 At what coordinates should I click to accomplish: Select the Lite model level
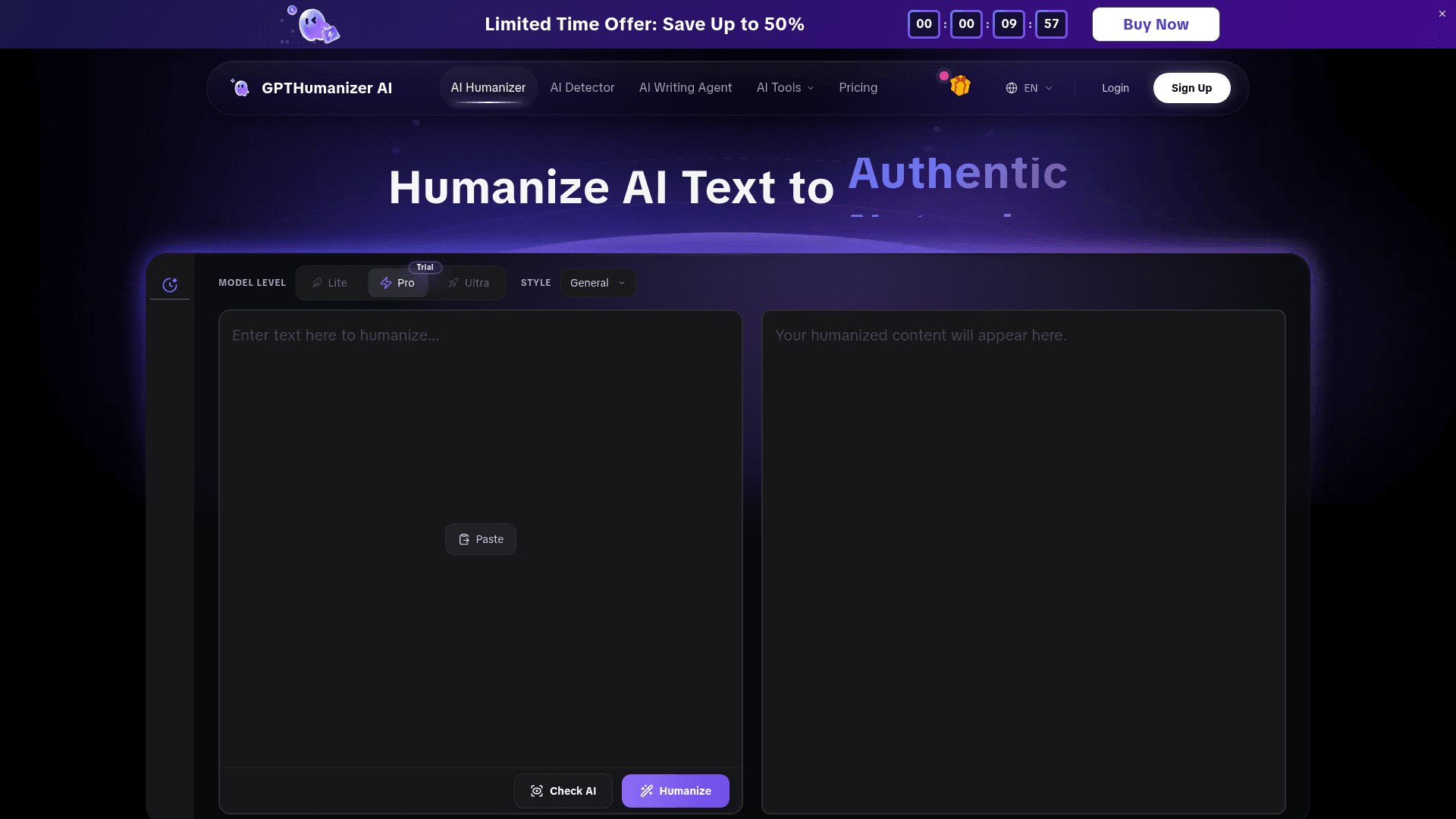click(x=331, y=283)
